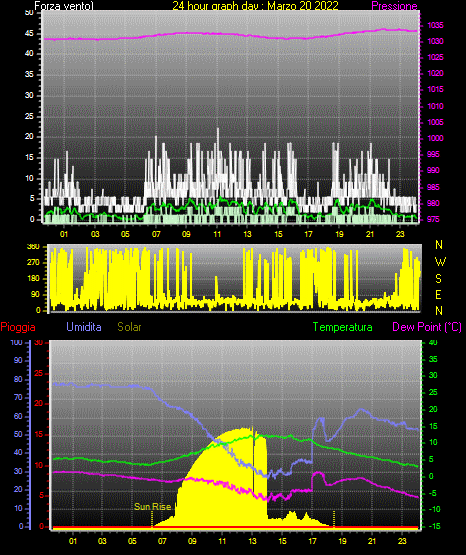This screenshot has width=466, height=555.
Task: Click the E wind direction label
Action: (438, 294)
